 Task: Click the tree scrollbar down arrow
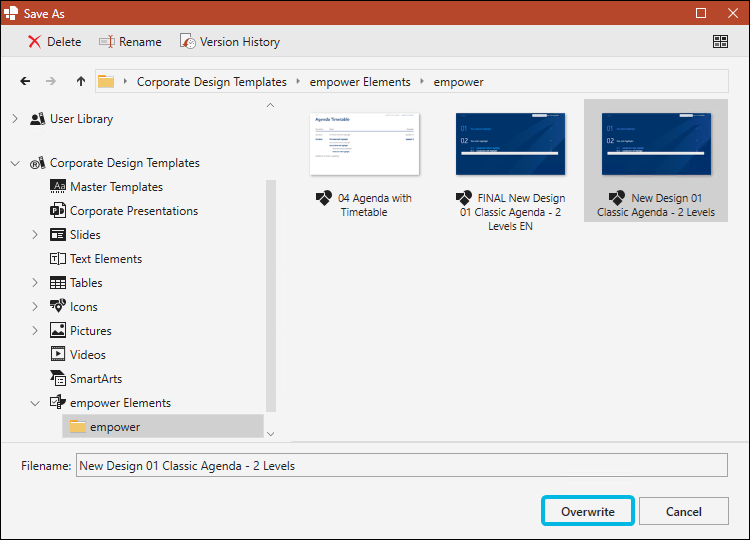[x=270, y=434]
